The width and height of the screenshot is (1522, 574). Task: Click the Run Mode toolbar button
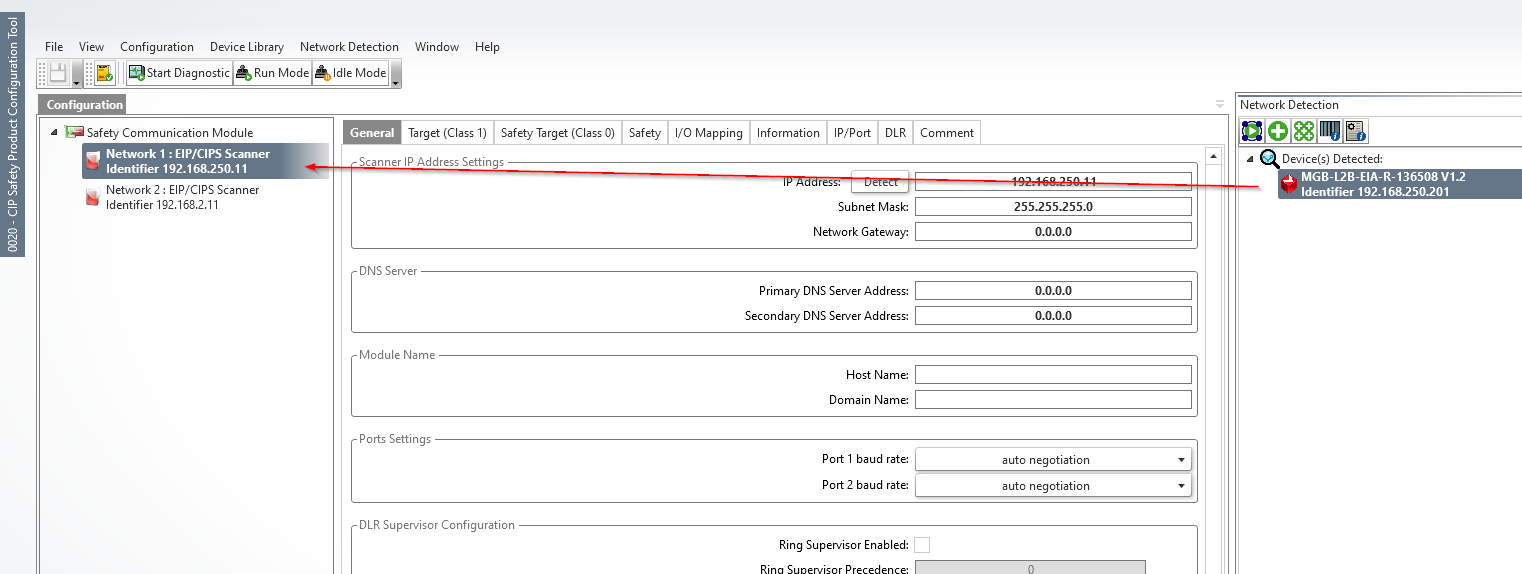coord(272,73)
